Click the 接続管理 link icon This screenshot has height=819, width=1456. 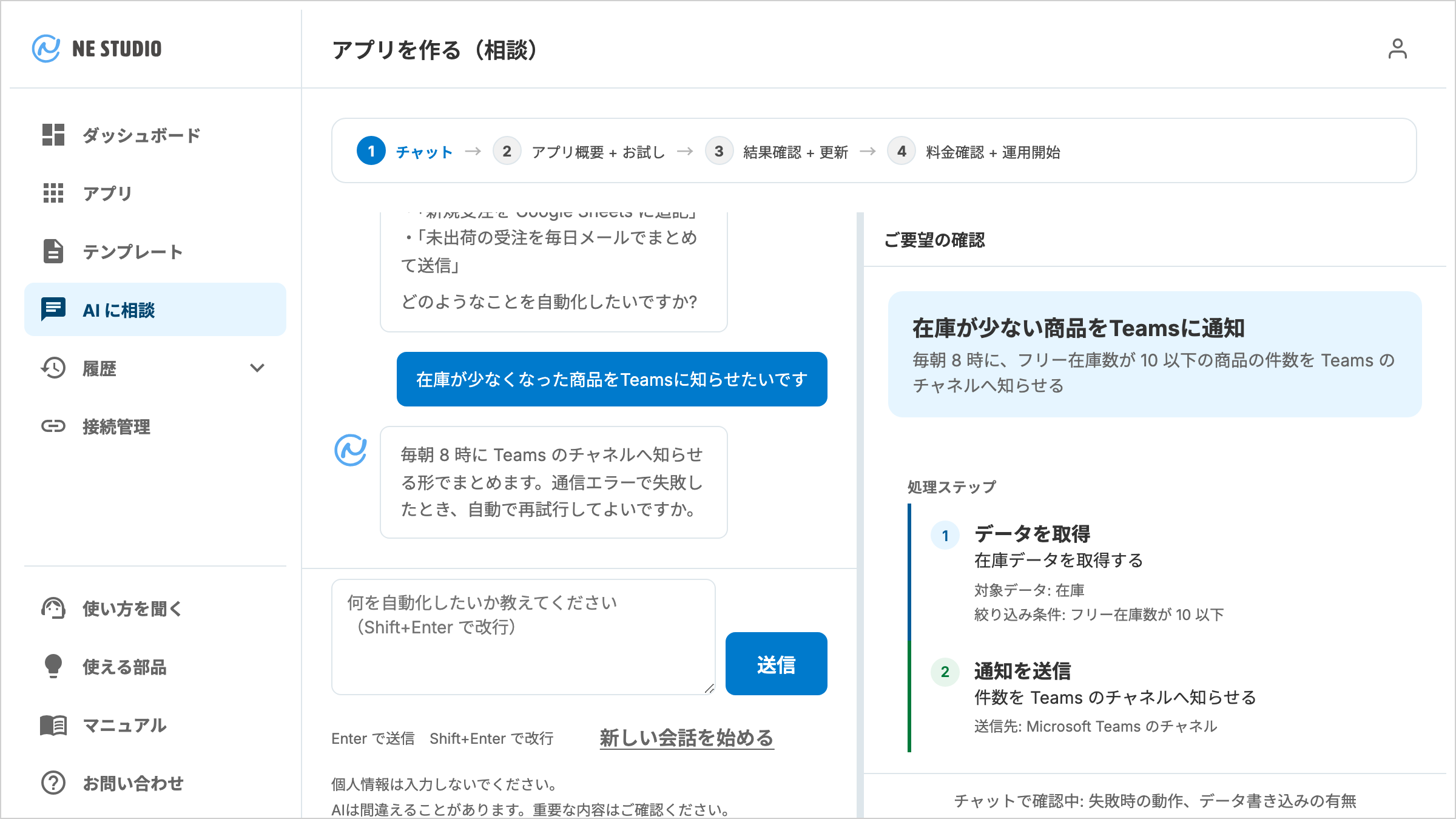click(x=53, y=426)
